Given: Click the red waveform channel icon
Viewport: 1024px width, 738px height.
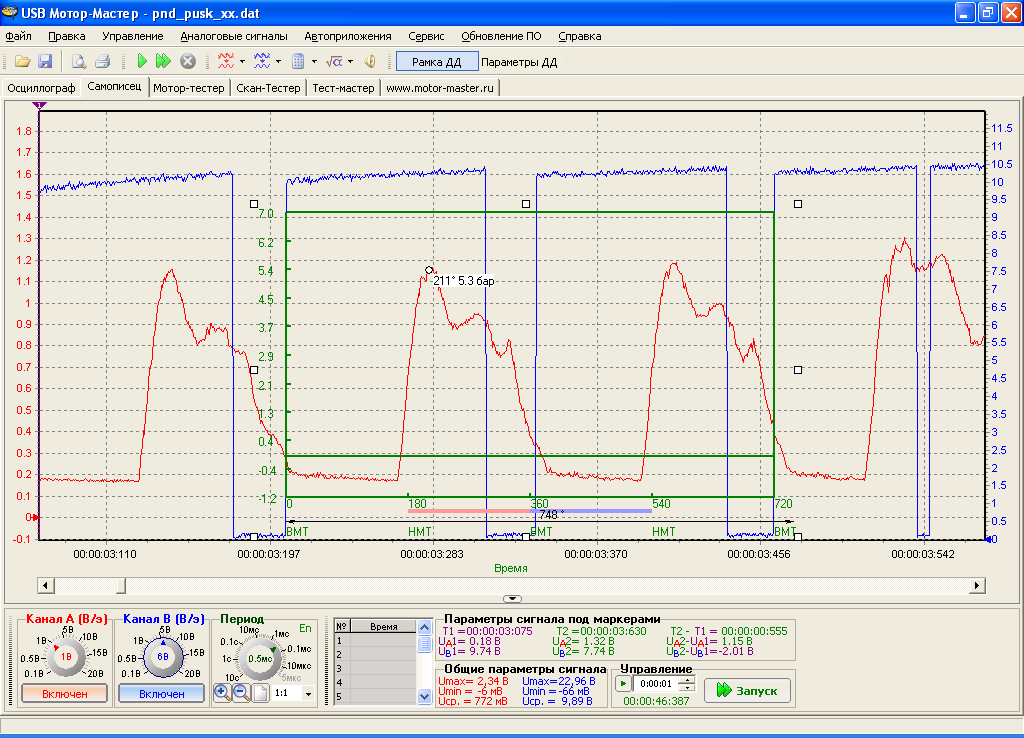Looking at the screenshot, I should pyautogui.click(x=226, y=61).
